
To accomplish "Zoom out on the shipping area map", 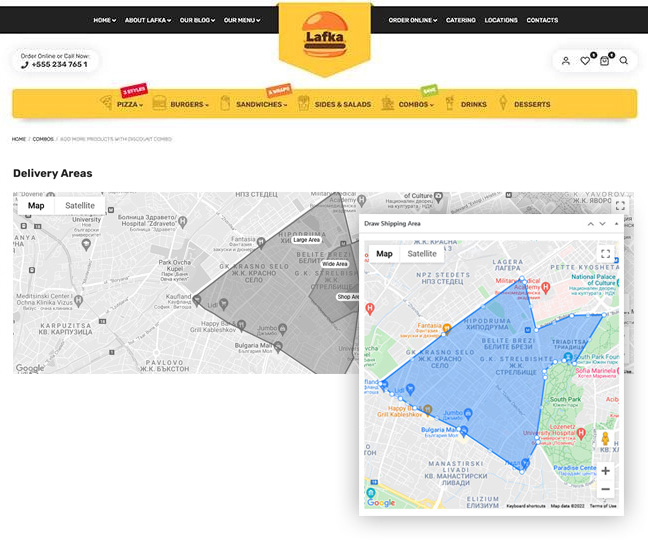I will 605,489.
